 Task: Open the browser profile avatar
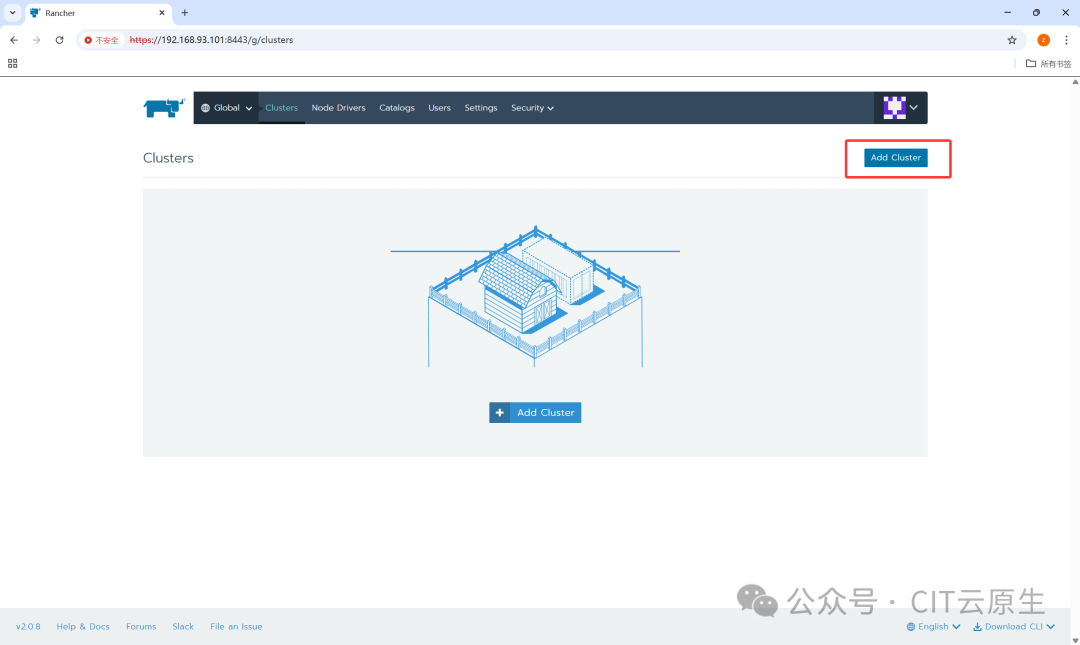point(1043,40)
